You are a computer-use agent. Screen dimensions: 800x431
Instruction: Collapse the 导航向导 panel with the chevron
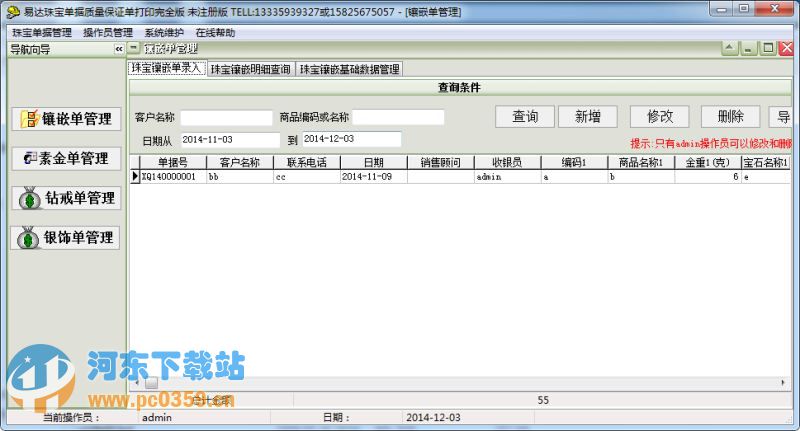(119, 49)
